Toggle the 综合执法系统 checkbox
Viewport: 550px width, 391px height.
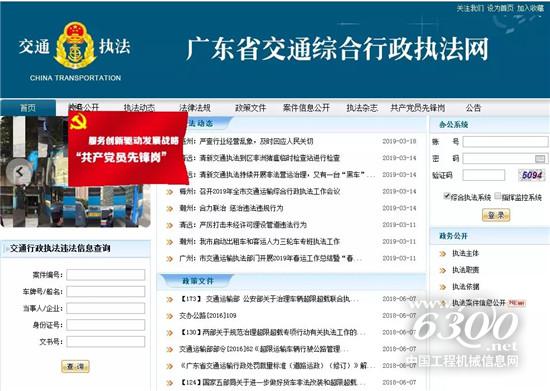[447, 196]
